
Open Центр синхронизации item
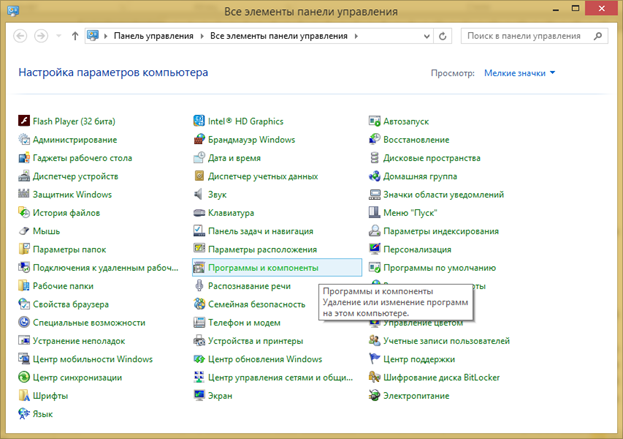(70, 377)
